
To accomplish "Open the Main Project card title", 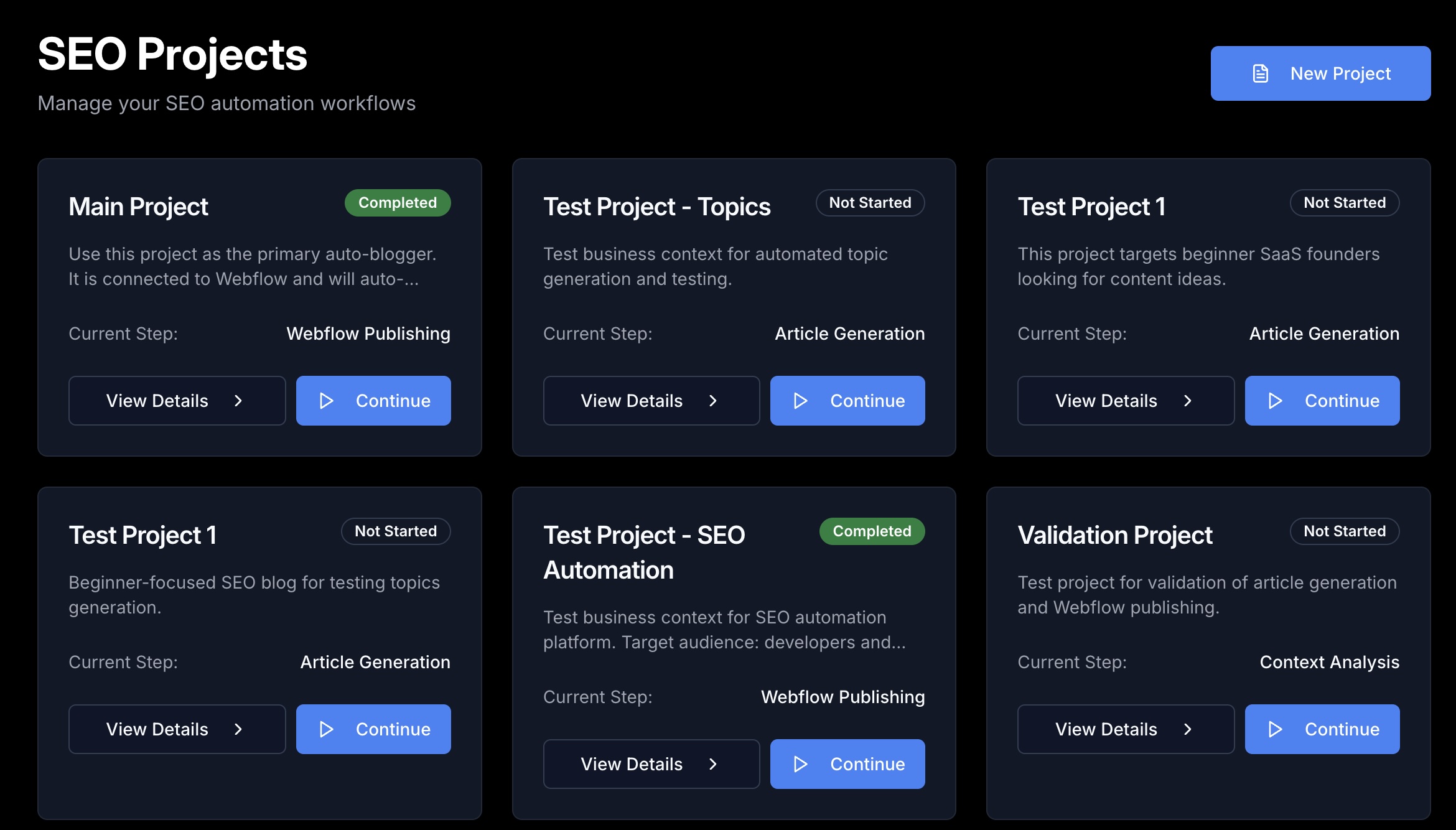I will click(138, 207).
